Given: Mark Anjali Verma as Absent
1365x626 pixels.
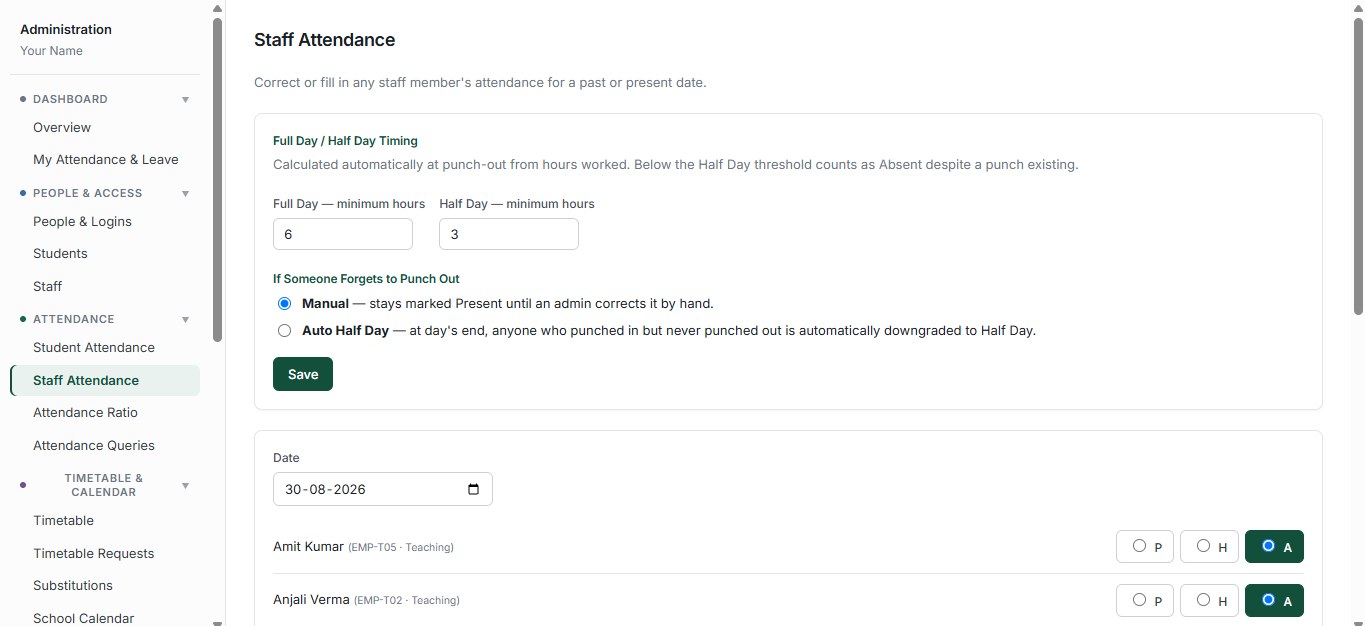Looking at the screenshot, I should [x=1274, y=601].
